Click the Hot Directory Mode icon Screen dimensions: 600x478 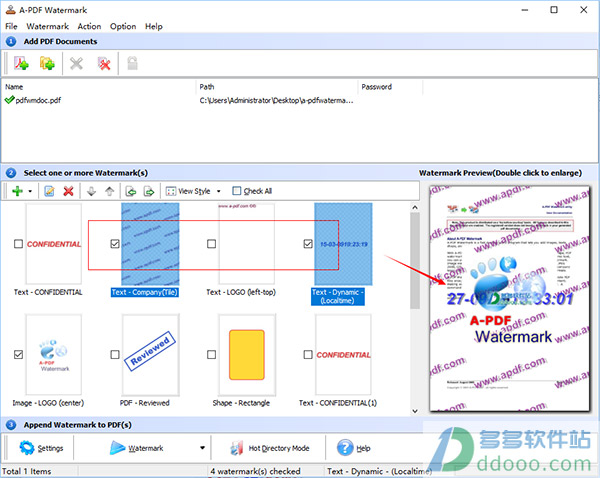click(236, 448)
